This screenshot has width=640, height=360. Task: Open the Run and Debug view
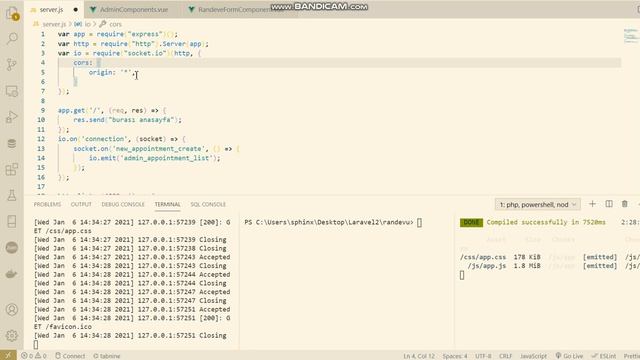(x=12, y=117)
